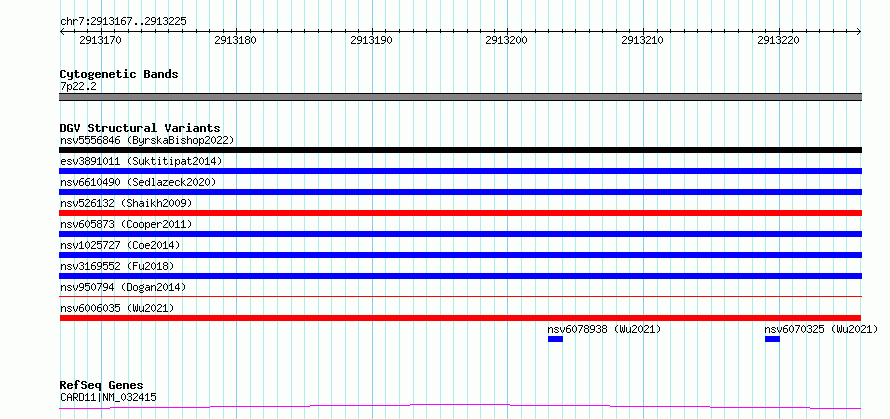Open nsv950794 (Dogan2014) variant label
The height and width of the screenshot is (419, 890).
(123, 287)
